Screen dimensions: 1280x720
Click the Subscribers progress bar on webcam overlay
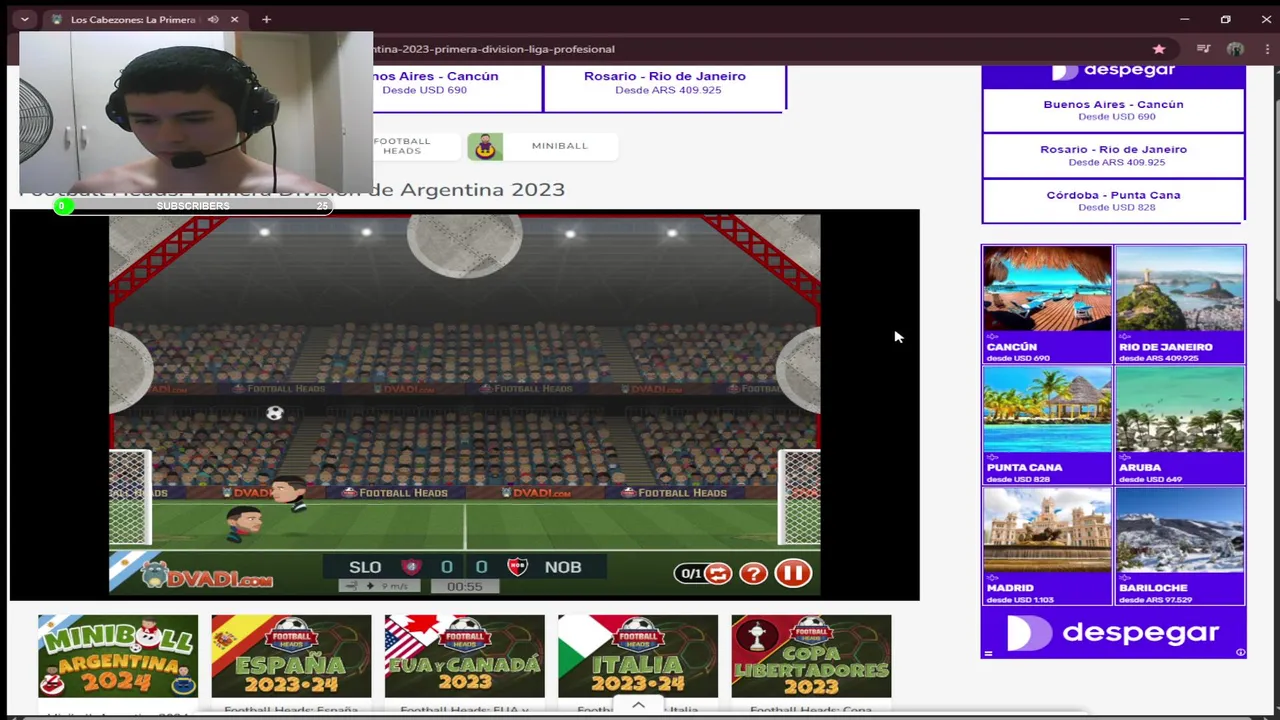click(193, 206)
